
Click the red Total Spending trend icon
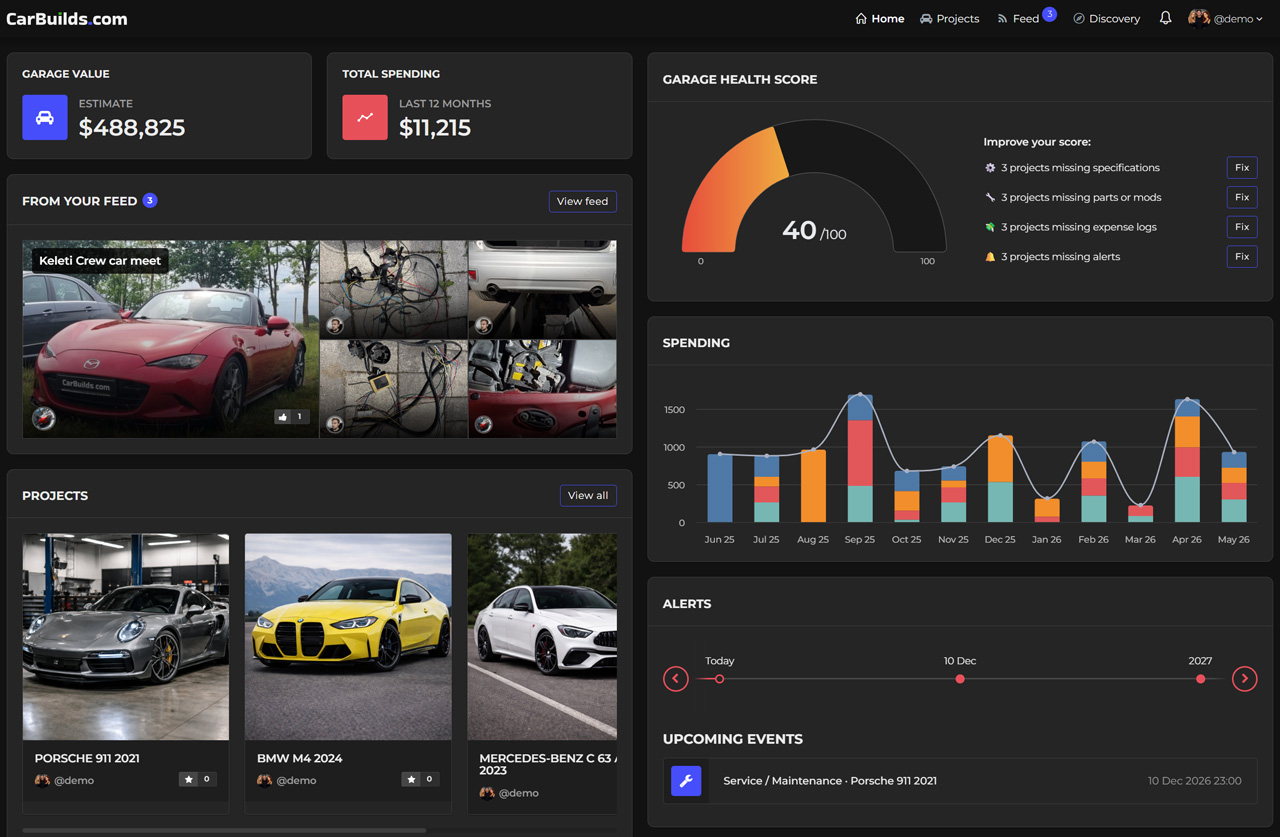(365, 117)
